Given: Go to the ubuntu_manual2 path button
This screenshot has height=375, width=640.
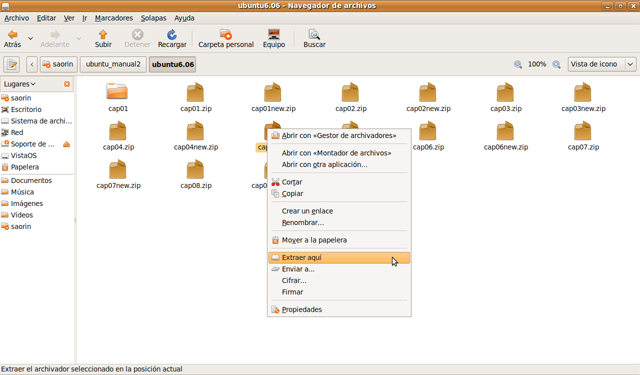Looking at the screenshot, I should tap(113, 64).
